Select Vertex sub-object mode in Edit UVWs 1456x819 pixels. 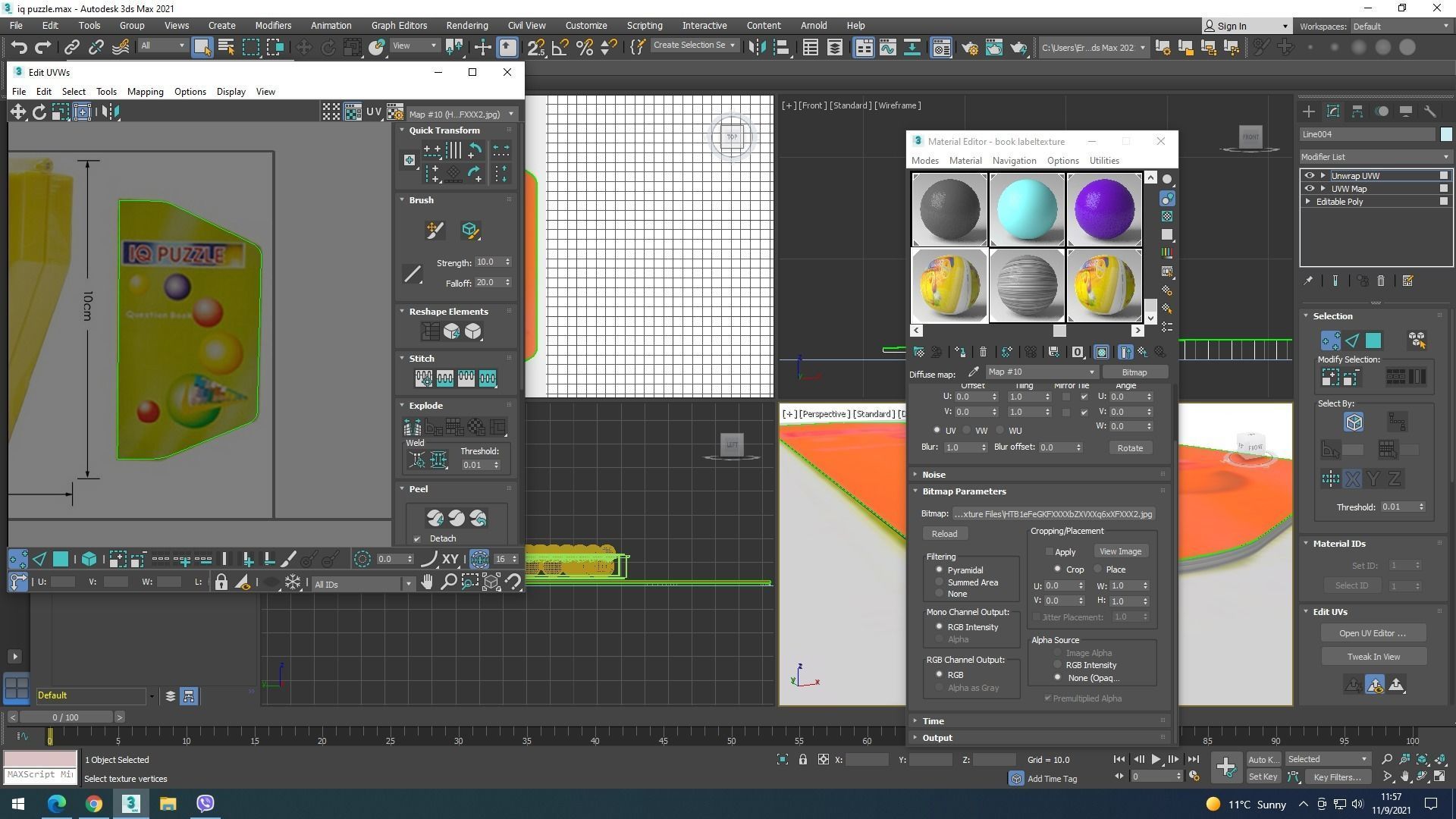coord(17,560)
